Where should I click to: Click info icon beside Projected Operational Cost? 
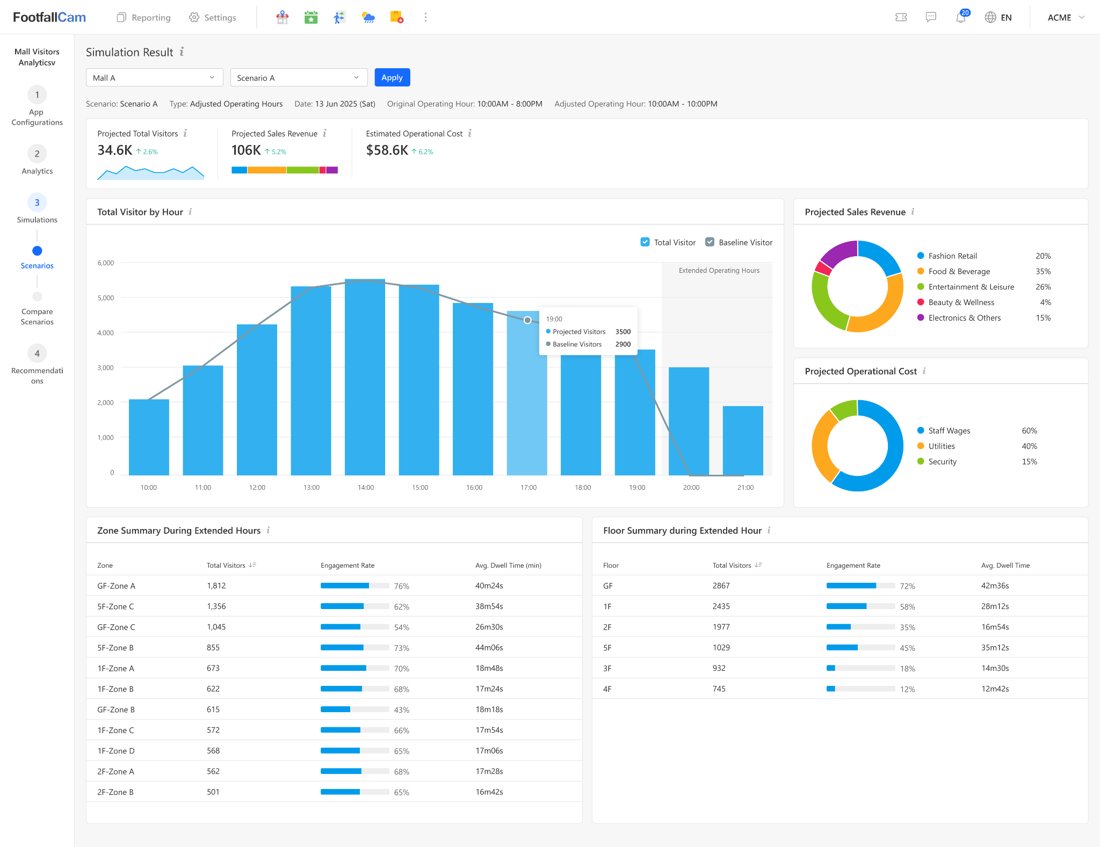(924, 371)
